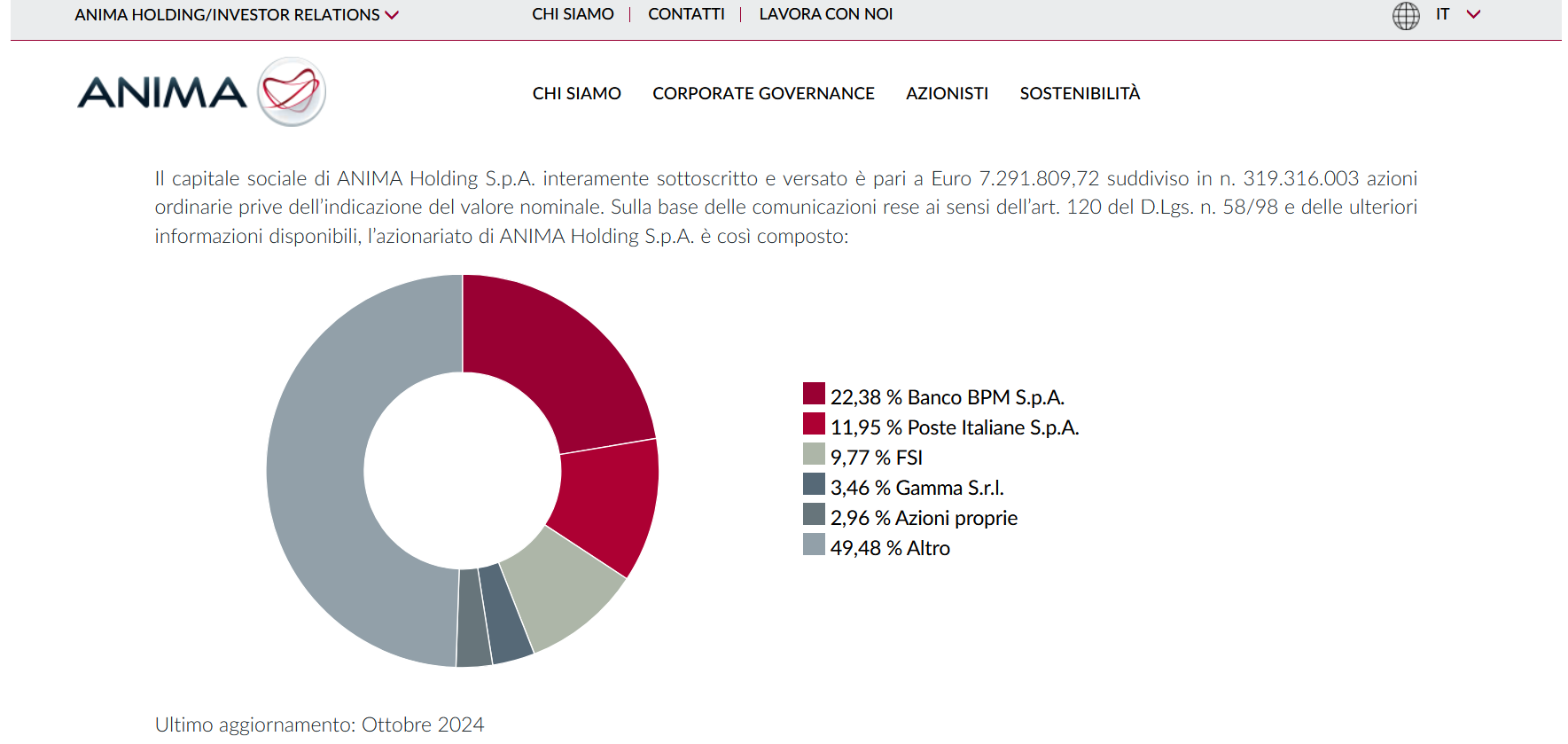Click the share count 319.316.003
Image resolution: width=1568 pixels, height=744 pixels.
pyautogui.click(x=1300, y=179)
